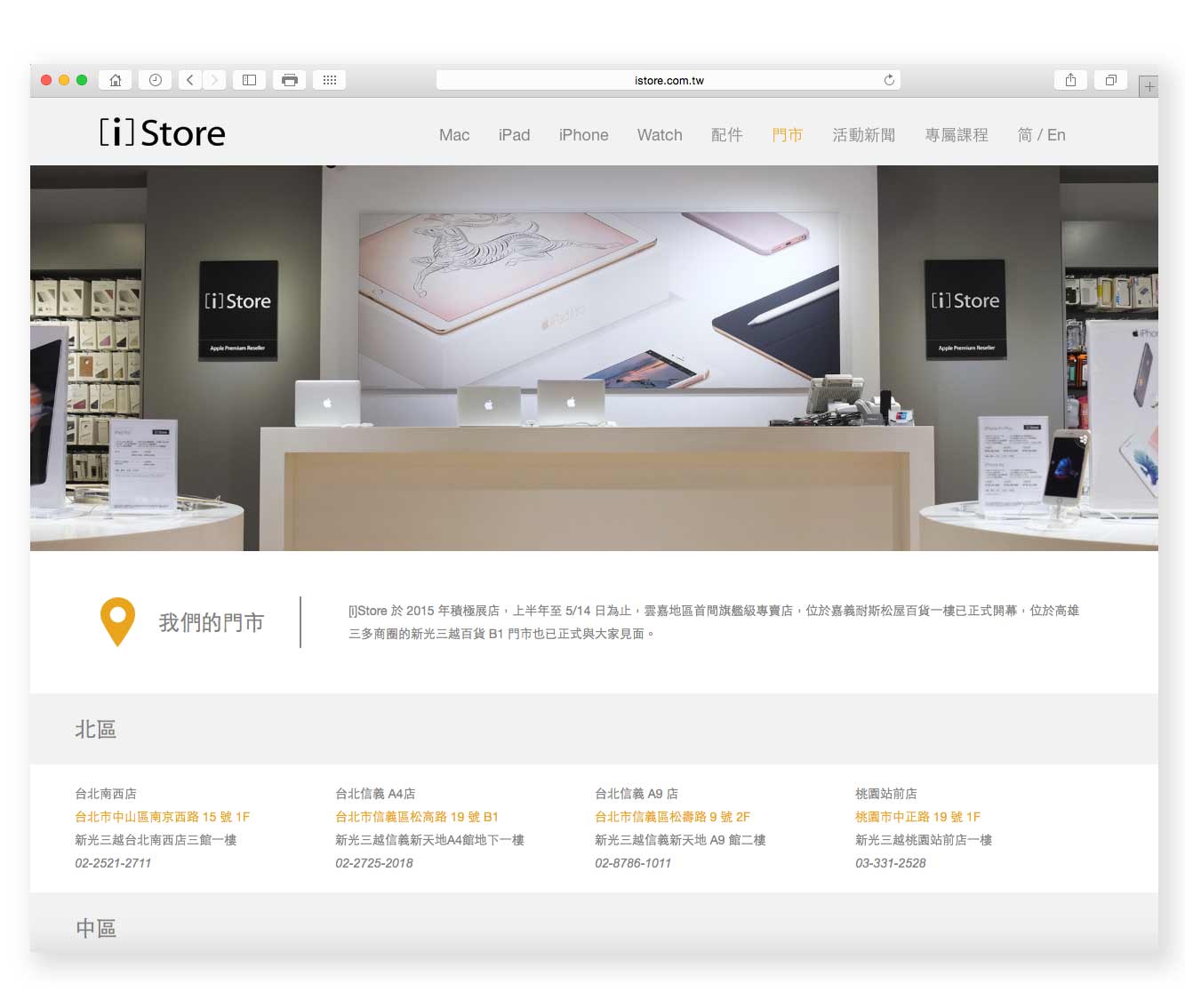Minimize window with yellow button
The image size is (1185, 1008).
64,80
